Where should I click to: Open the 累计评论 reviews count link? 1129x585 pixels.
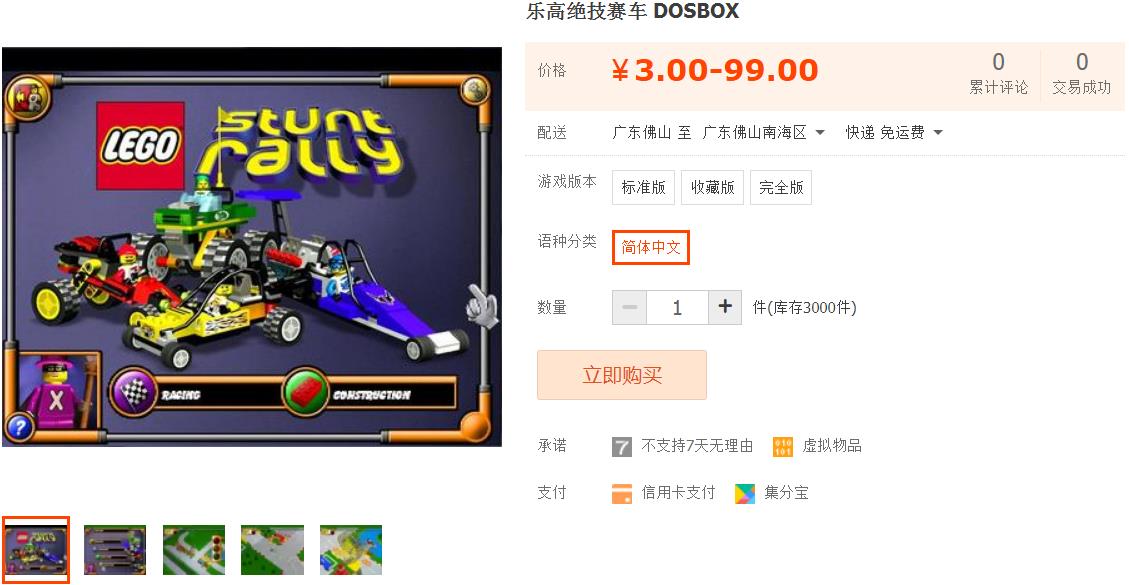(998, 73)
